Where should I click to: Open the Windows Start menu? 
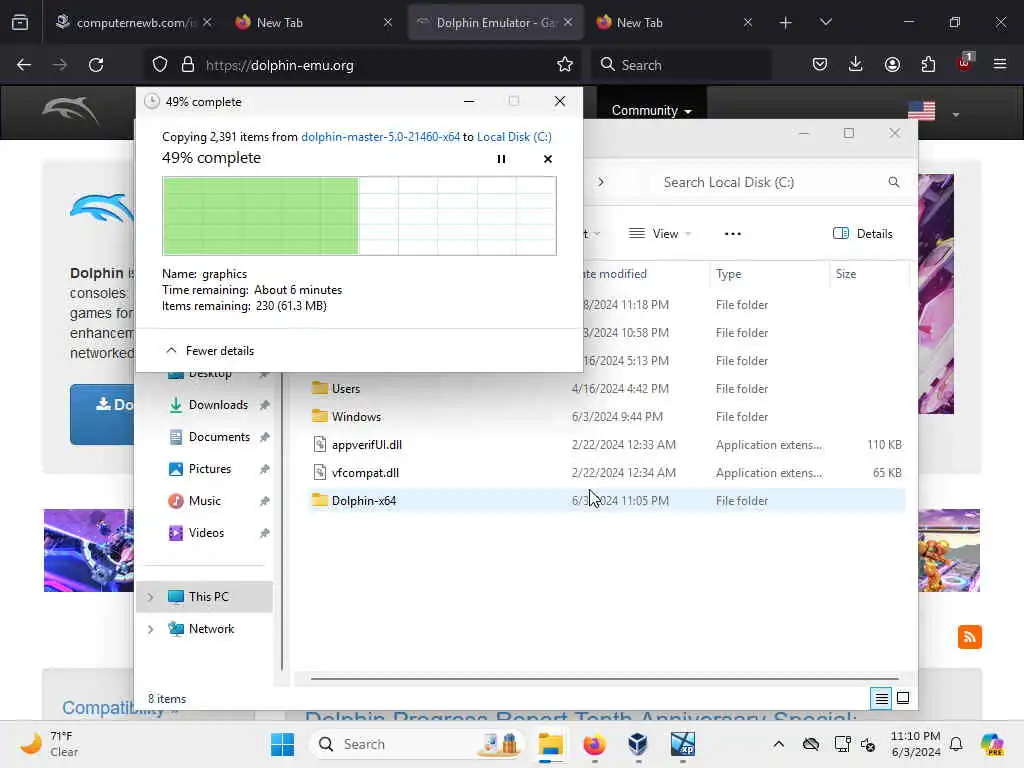pyautogui.click(x=282, y=744)
